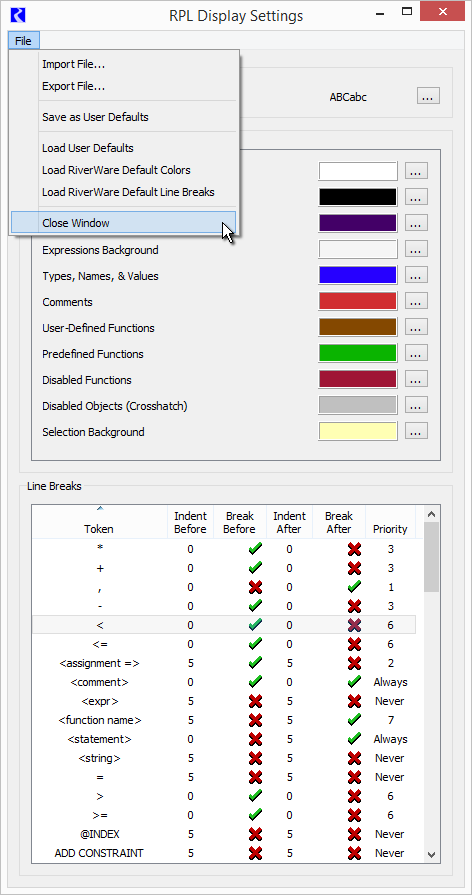
Task: Toggle Break Before X for comma token
Action: point(255,587)
